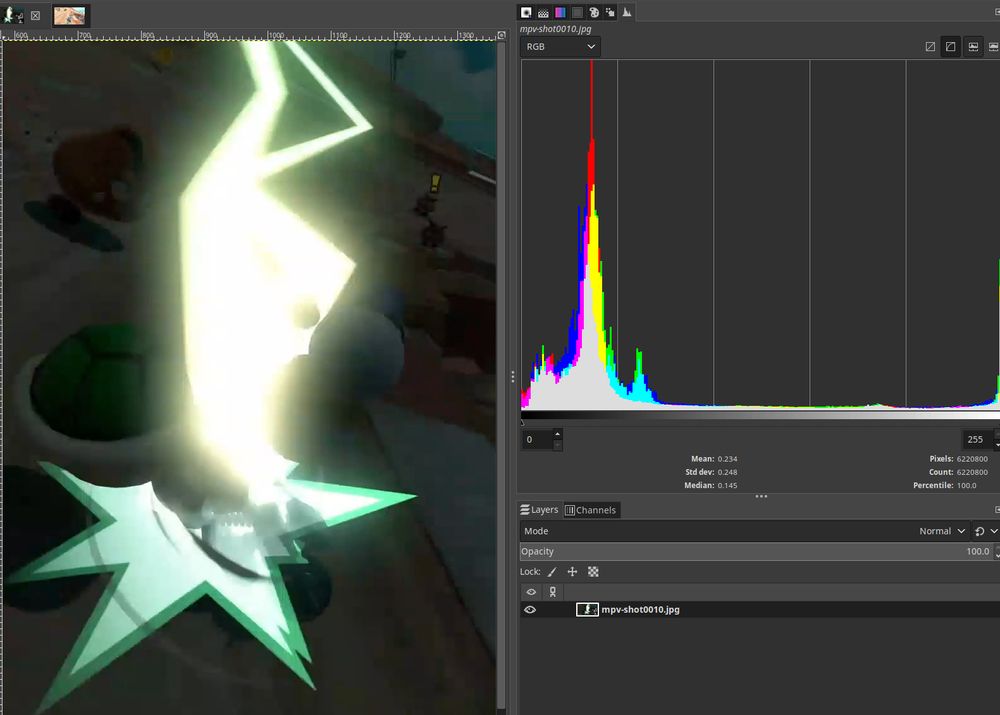Open the Palettes dockable tab icon

point(594,12)
